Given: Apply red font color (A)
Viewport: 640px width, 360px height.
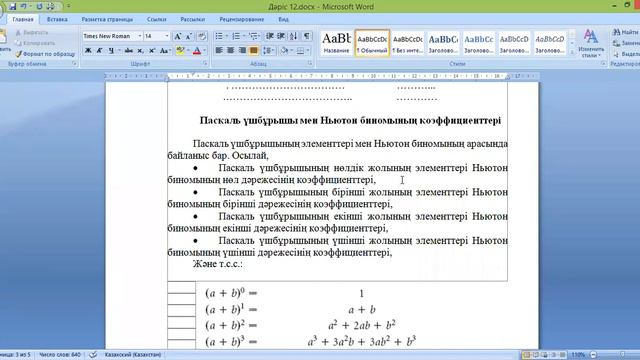Looking at the screenshot, I should click(197, 51).
